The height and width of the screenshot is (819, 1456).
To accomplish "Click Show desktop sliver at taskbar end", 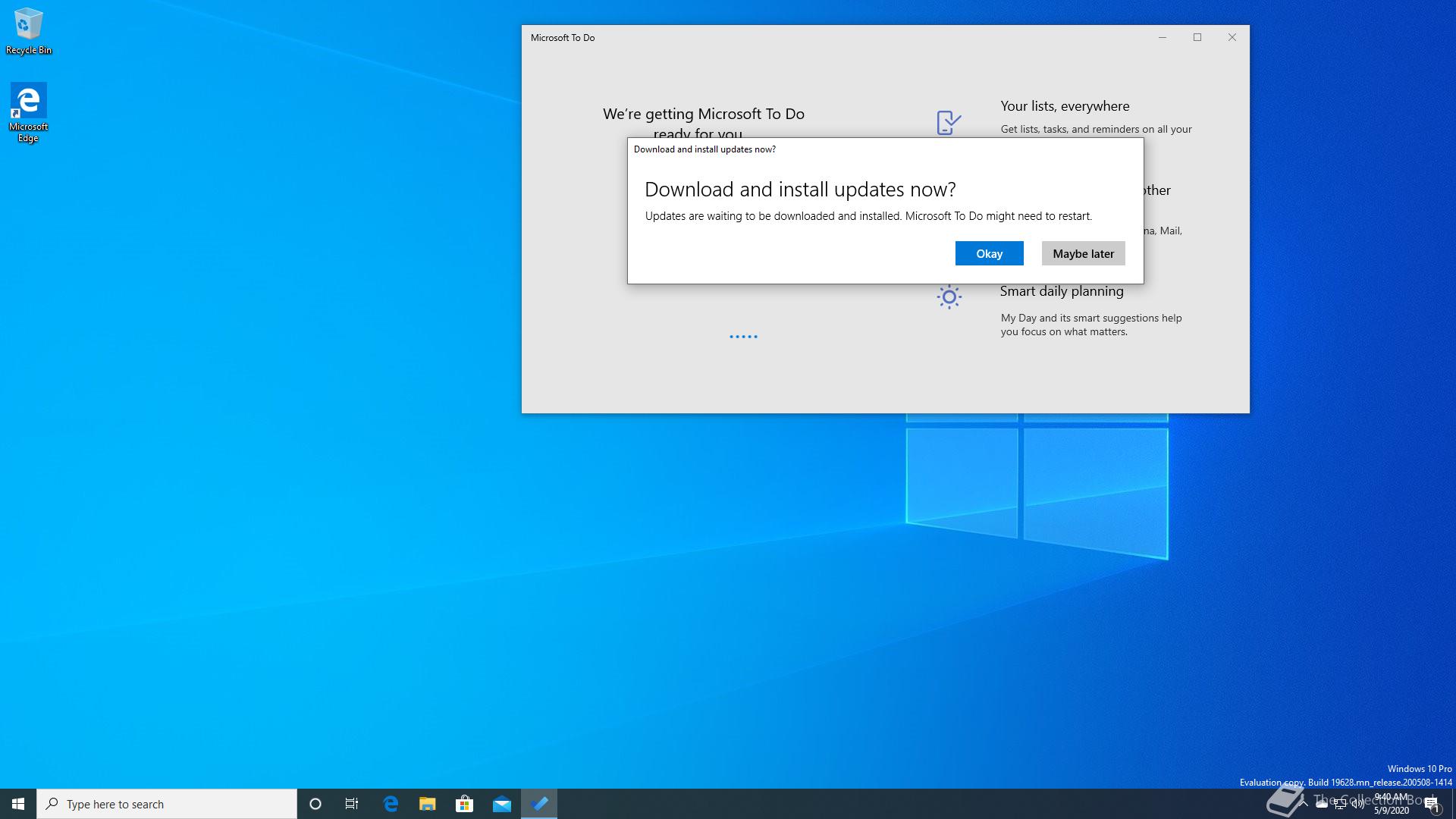I will (1453, 804).
